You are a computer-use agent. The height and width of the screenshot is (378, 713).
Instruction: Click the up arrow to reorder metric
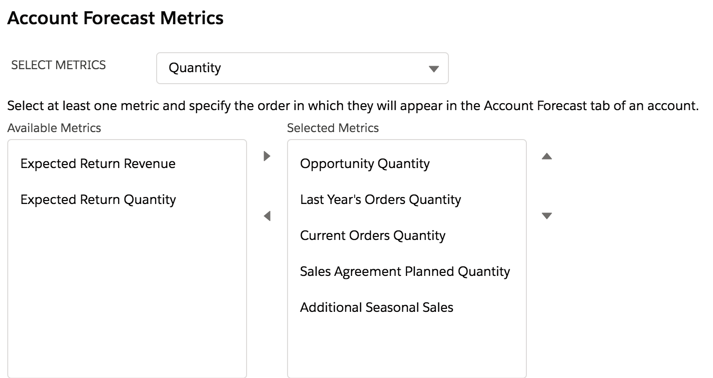[x=547, y=156]
